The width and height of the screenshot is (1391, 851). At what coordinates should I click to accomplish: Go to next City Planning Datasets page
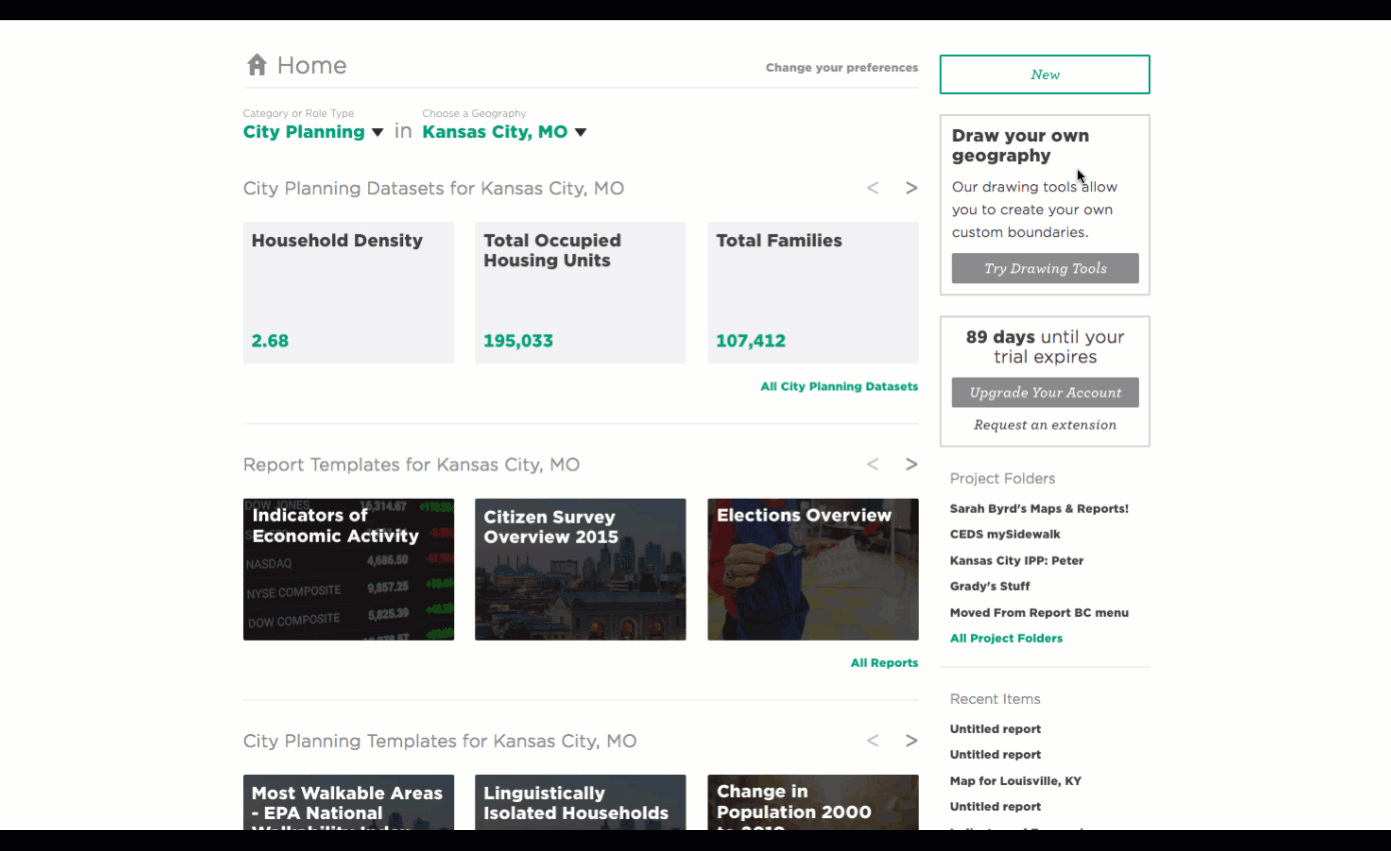point(911,188)
